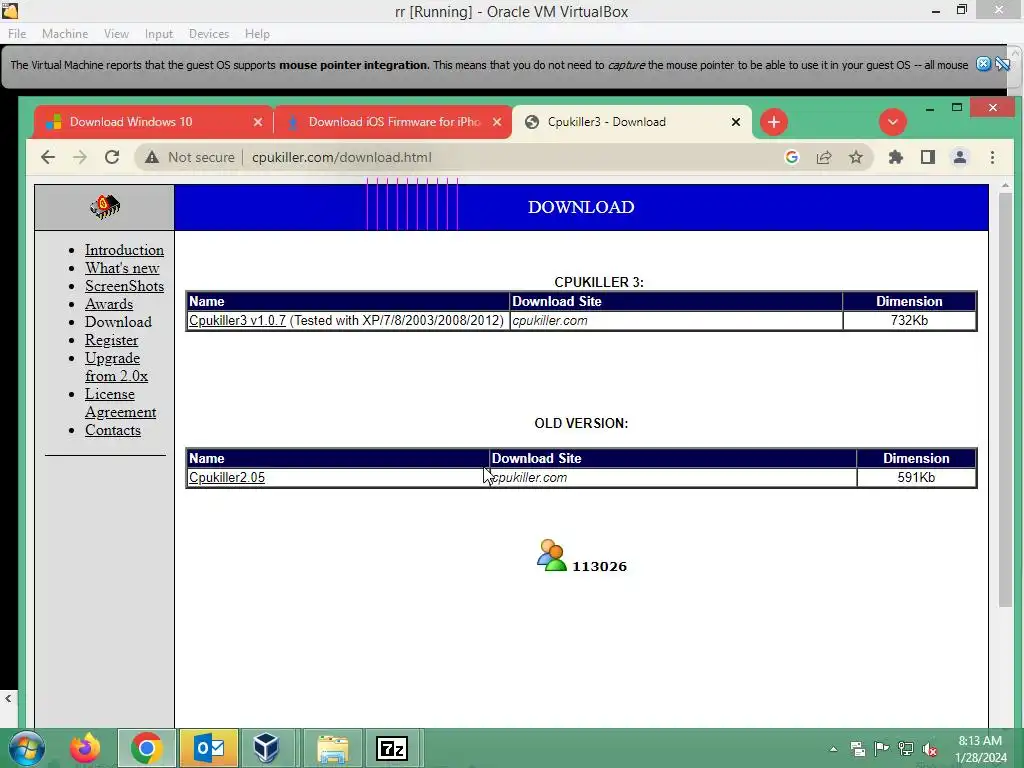This screenshot has height=768, width=1024.
Task: Open the Introduction link
Action: tap(124, 250)
